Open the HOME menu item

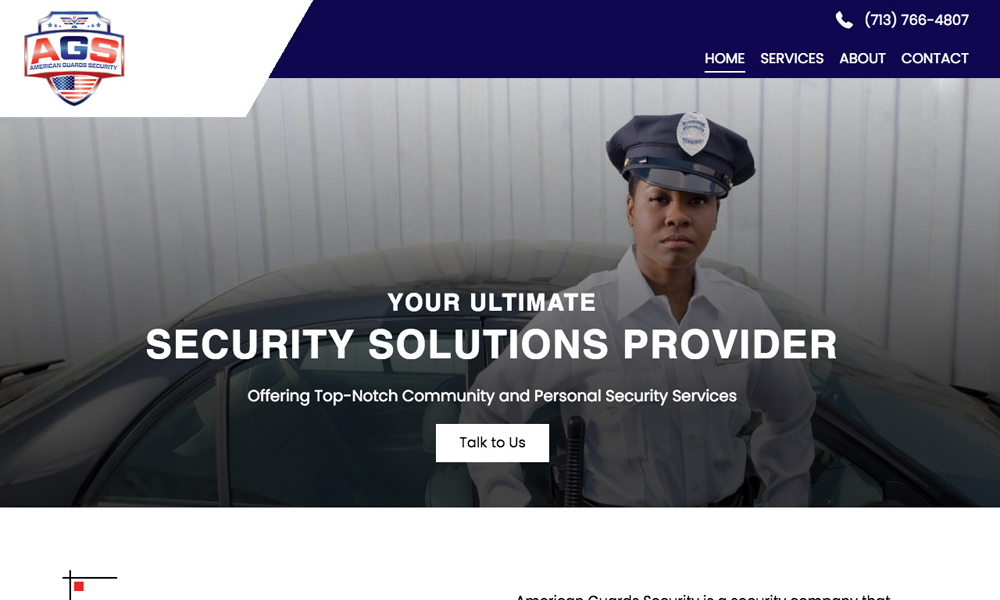[724, 59]
